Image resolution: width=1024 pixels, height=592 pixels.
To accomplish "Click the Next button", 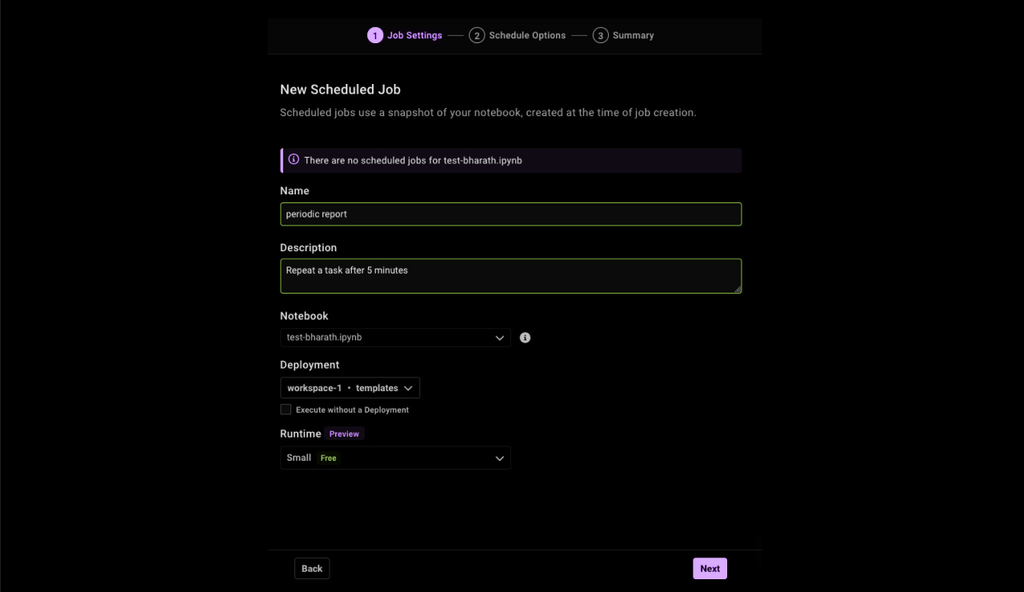I will click(x=710, y=568).
